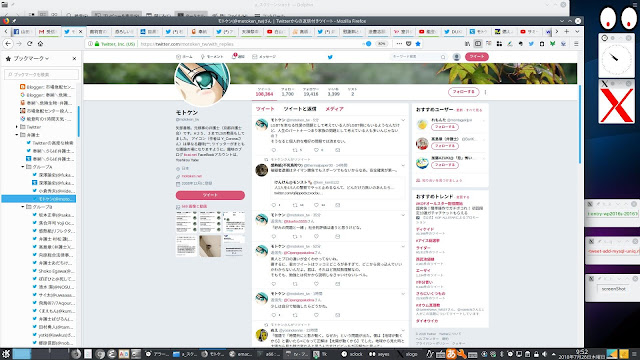This screenshot has width=640, height=360.
Task: Select the メディア tab
Action: pos(334,109)
